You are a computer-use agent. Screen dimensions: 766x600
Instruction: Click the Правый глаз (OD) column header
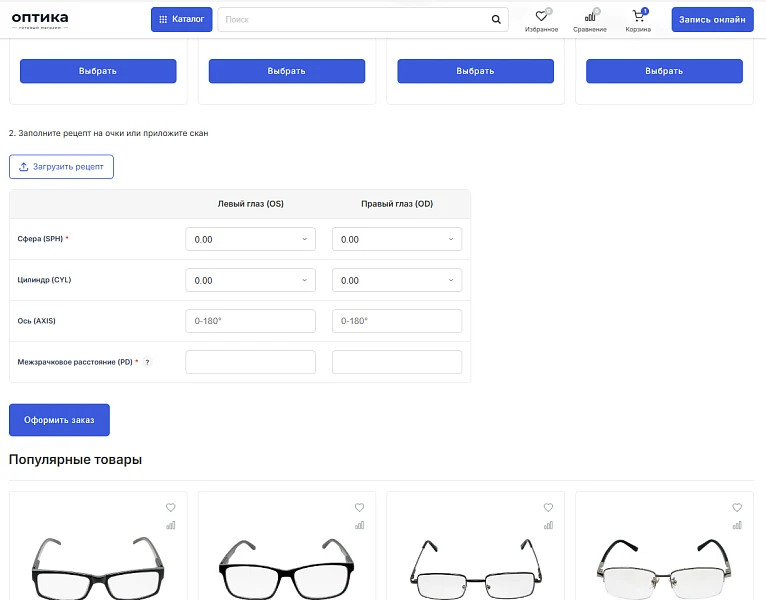pyautogui.click(x=397, y=204)
